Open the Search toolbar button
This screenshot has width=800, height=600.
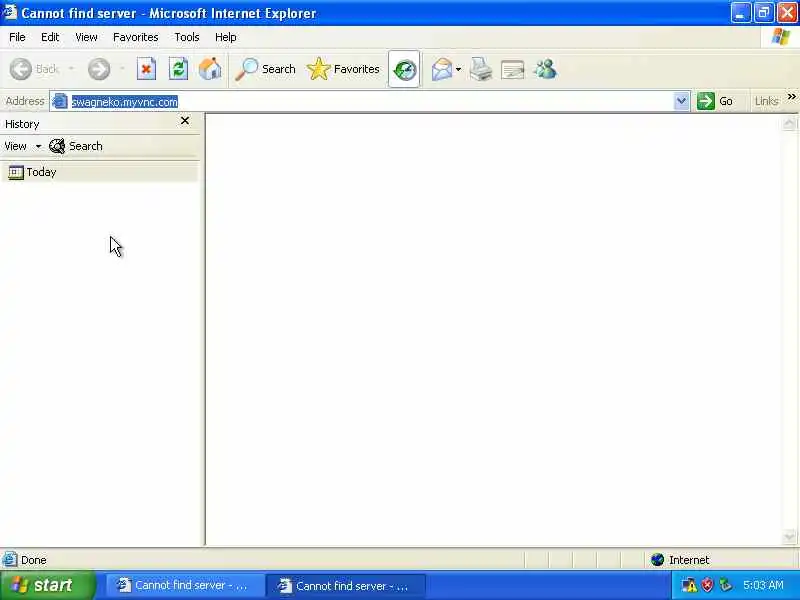[265, 69]
